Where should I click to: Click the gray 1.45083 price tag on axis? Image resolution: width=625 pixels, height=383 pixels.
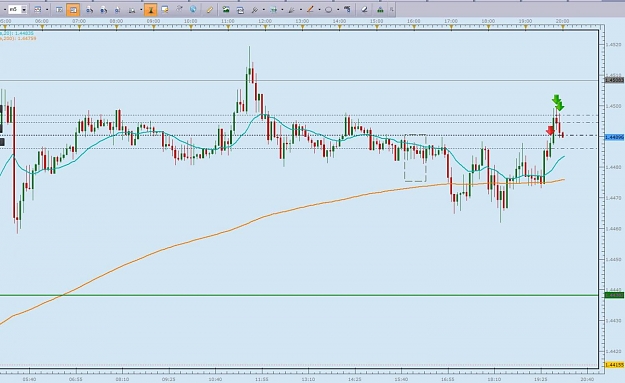tap(614, 80)
